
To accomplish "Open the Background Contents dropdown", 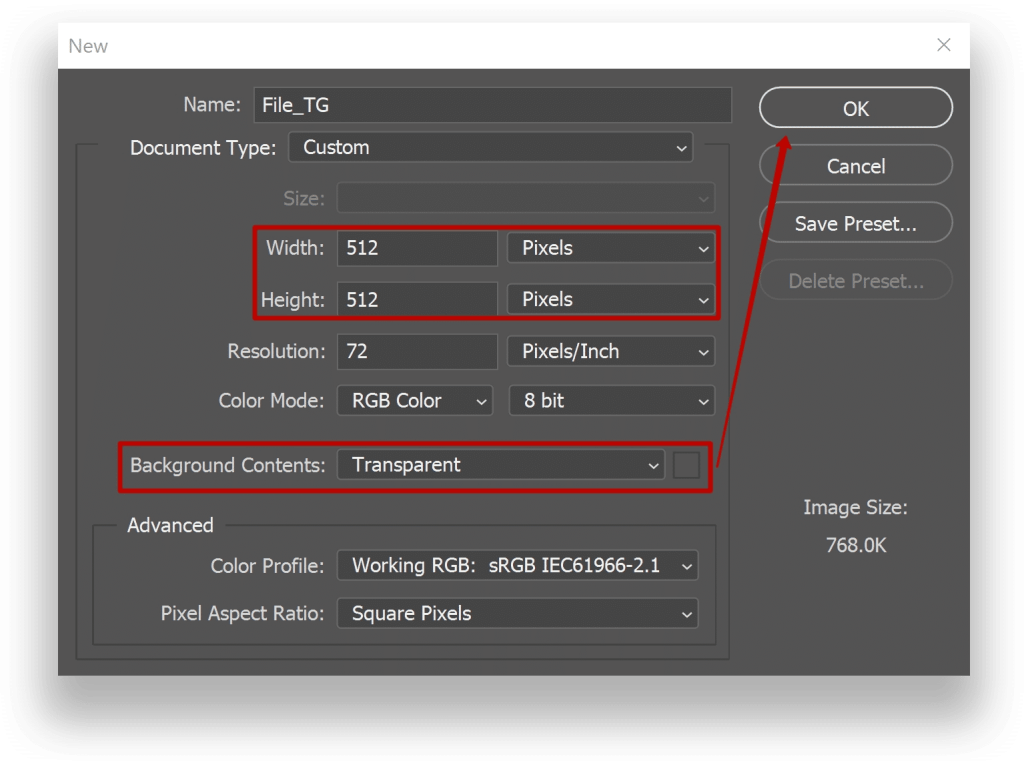I will click(x=500, y=465).
